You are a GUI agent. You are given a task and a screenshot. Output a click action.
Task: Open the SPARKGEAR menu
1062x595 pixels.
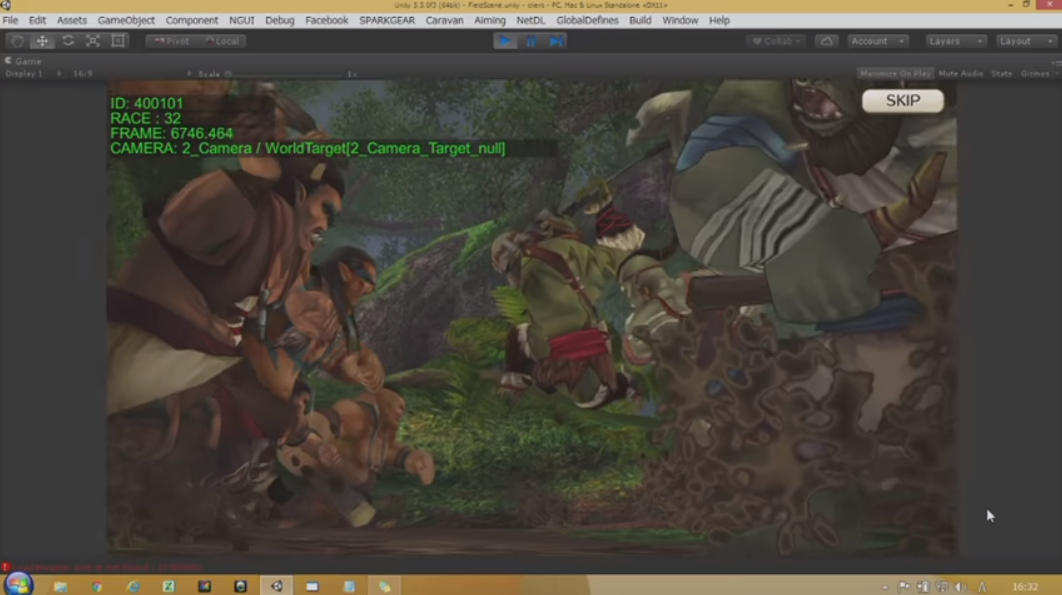coord(387,20)
